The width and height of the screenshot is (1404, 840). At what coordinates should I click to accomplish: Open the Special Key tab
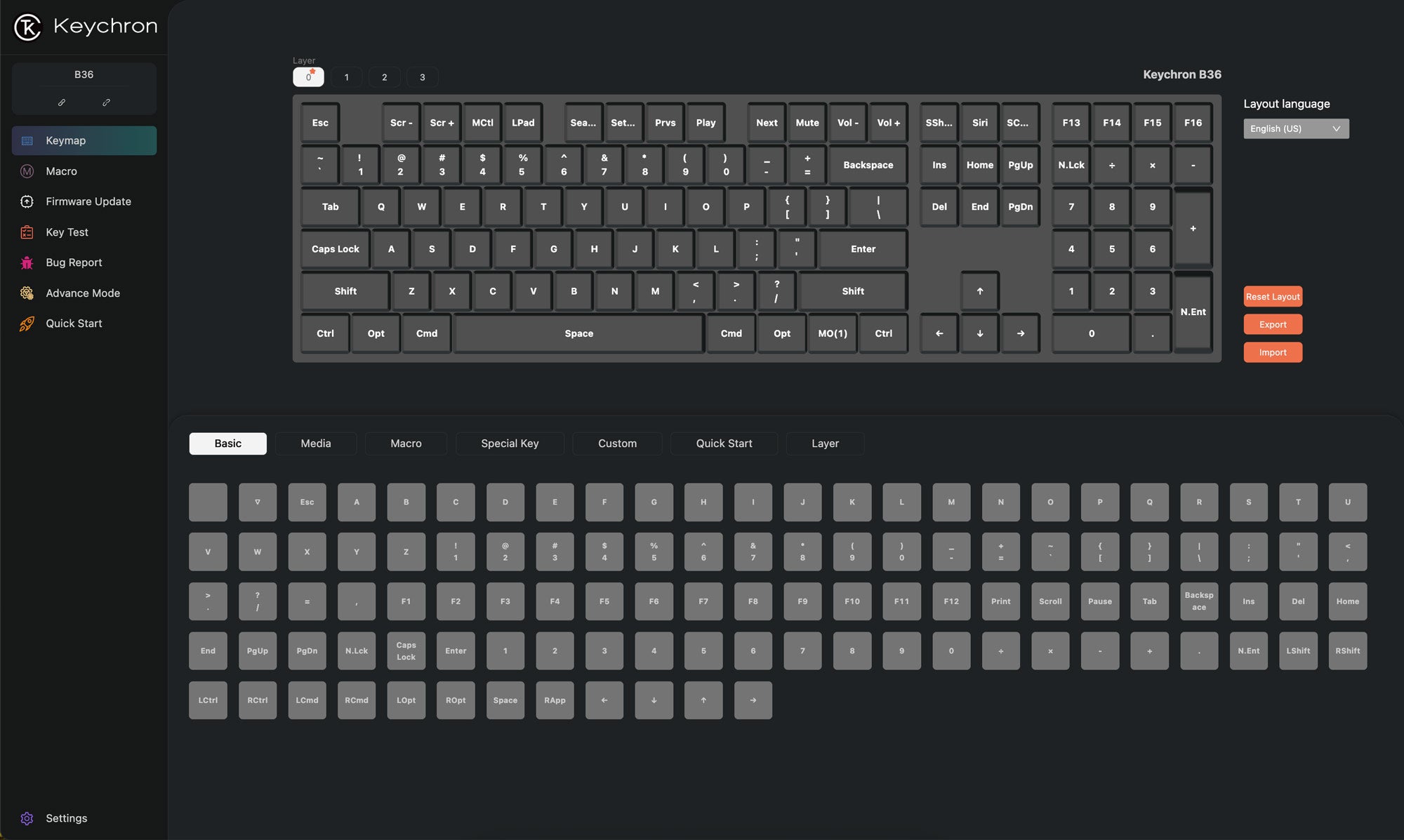coord(510,444)
